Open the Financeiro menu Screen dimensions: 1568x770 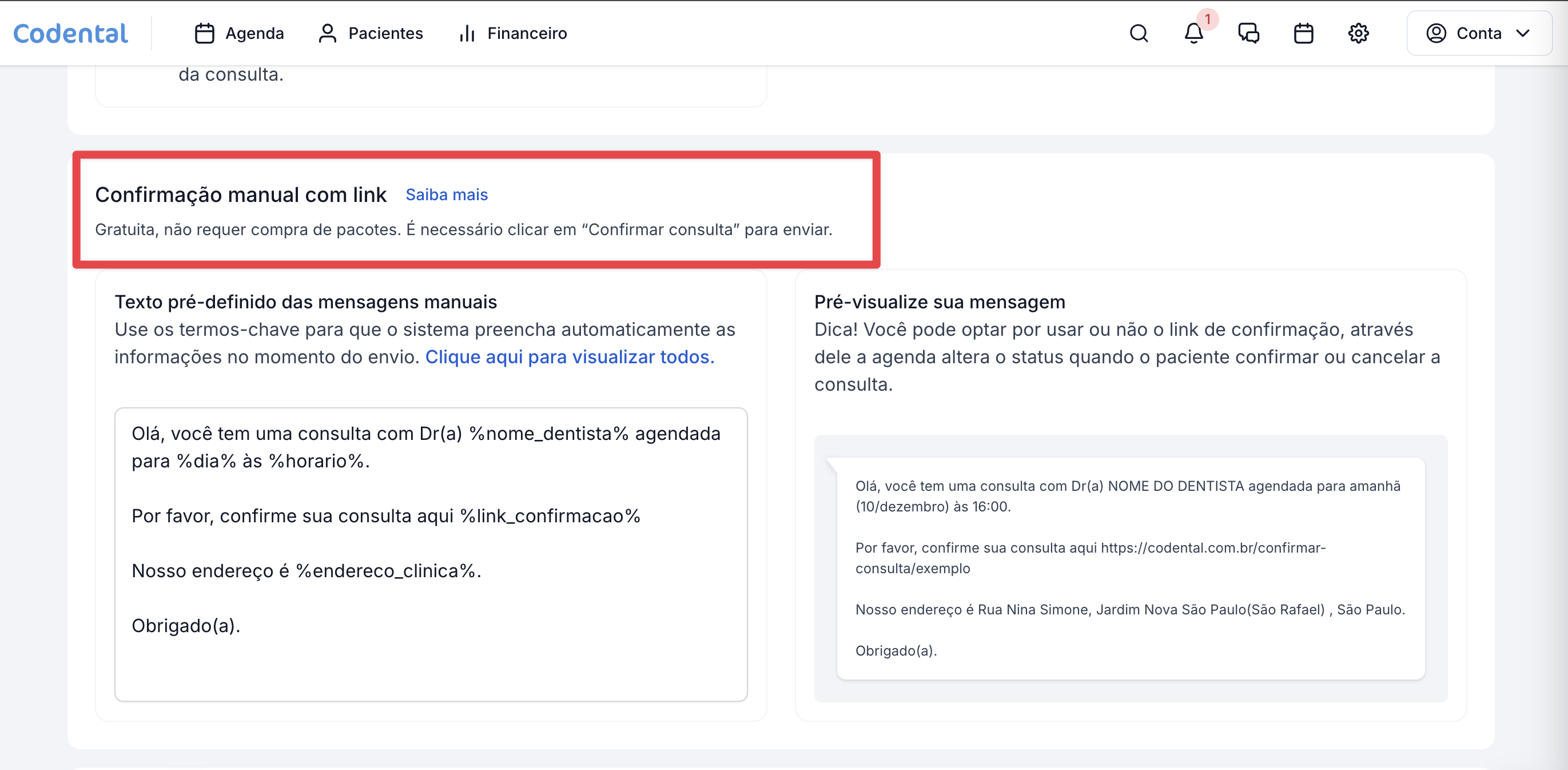(527, 33)
